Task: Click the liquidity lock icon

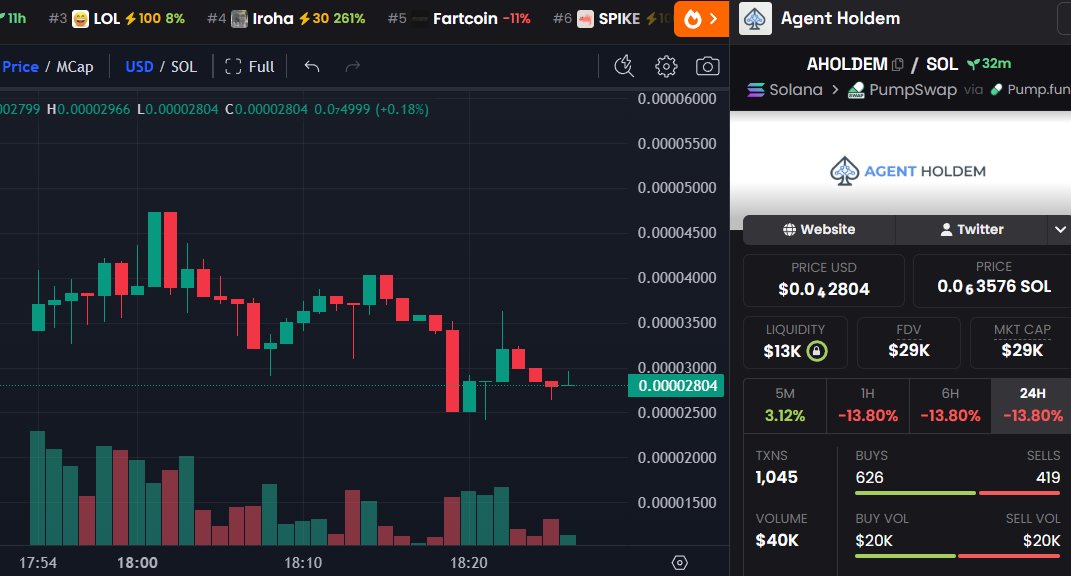Action: coord(817,351)
